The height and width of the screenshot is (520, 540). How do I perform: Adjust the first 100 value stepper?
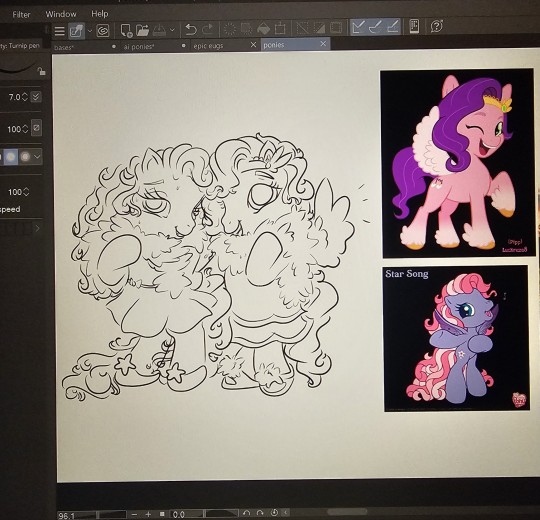25,129
